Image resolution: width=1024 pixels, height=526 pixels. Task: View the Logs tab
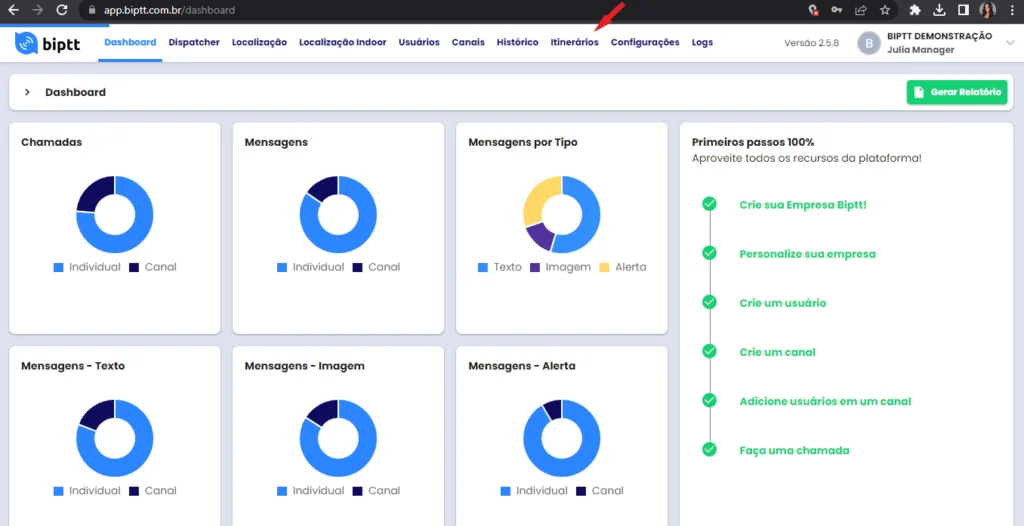click(702, 42)
